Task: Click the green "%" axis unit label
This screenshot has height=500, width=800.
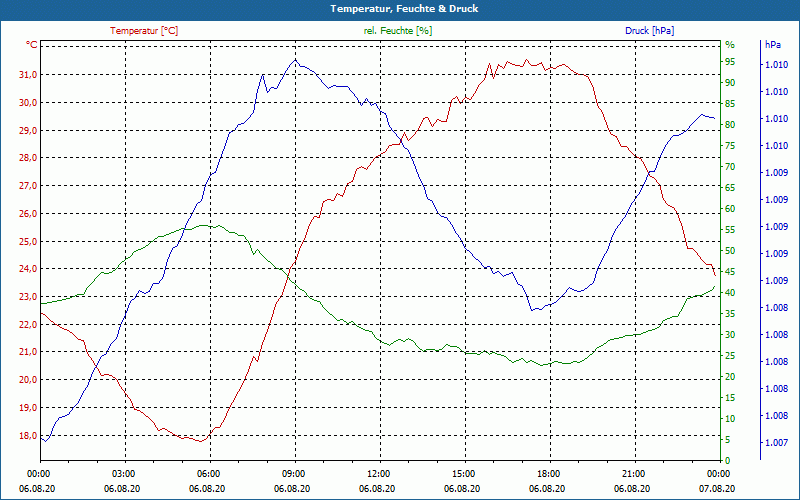Action: click(730, 45)
